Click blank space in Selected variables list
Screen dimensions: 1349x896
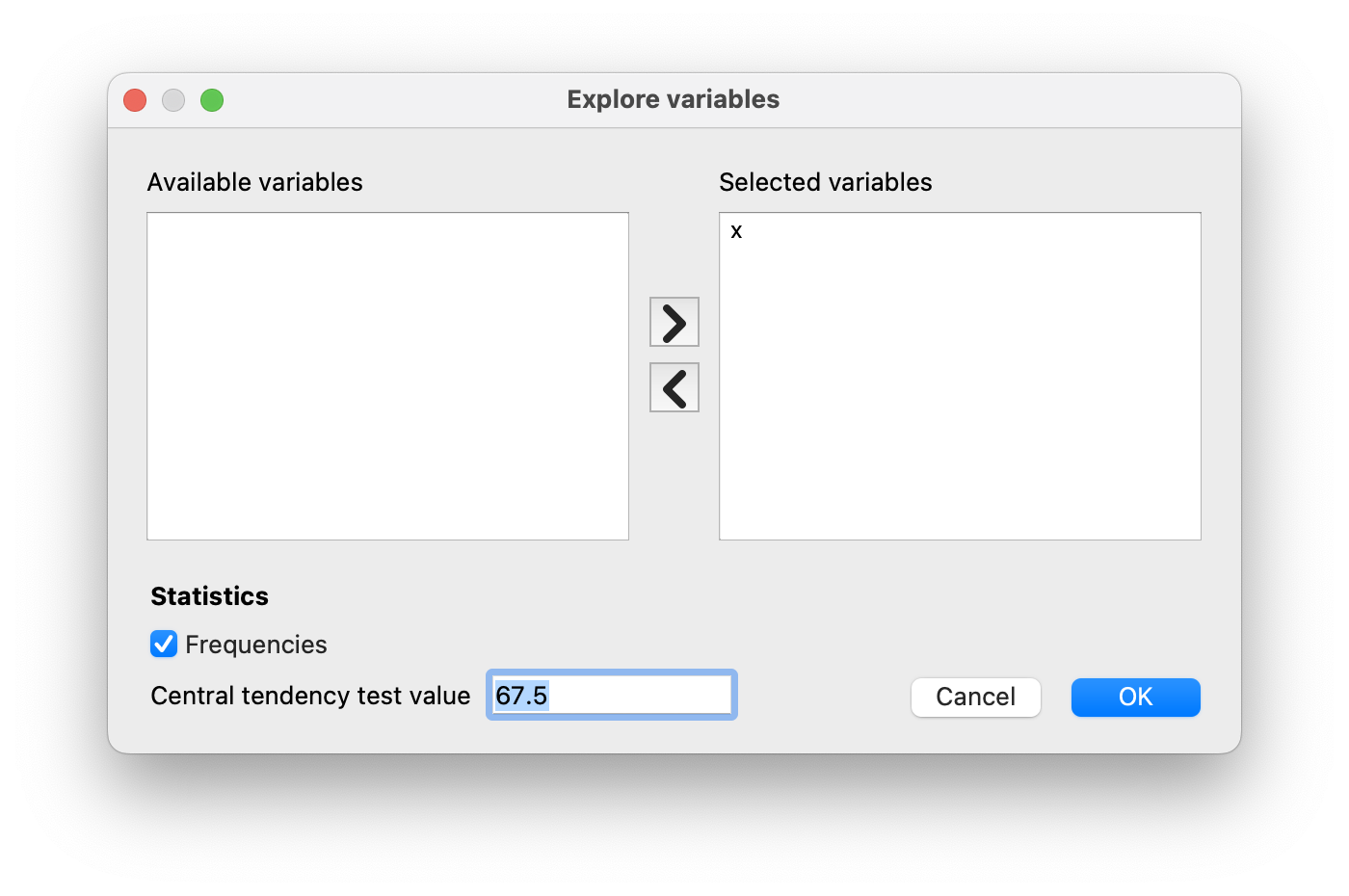coord(960,405)
